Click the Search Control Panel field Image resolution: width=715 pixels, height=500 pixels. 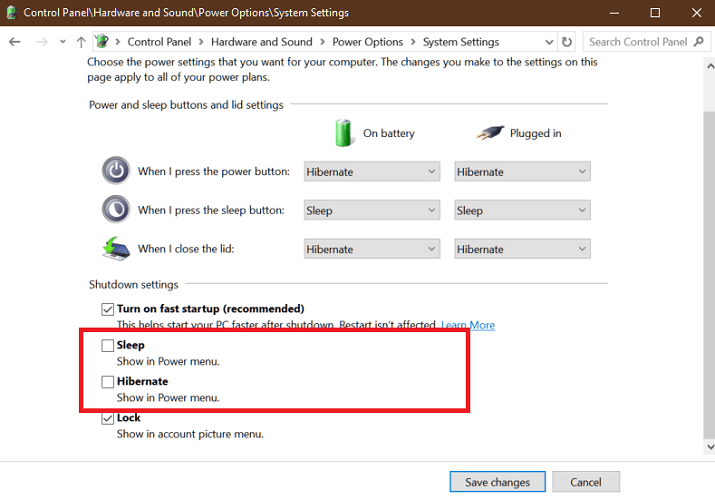click(646, 42)
